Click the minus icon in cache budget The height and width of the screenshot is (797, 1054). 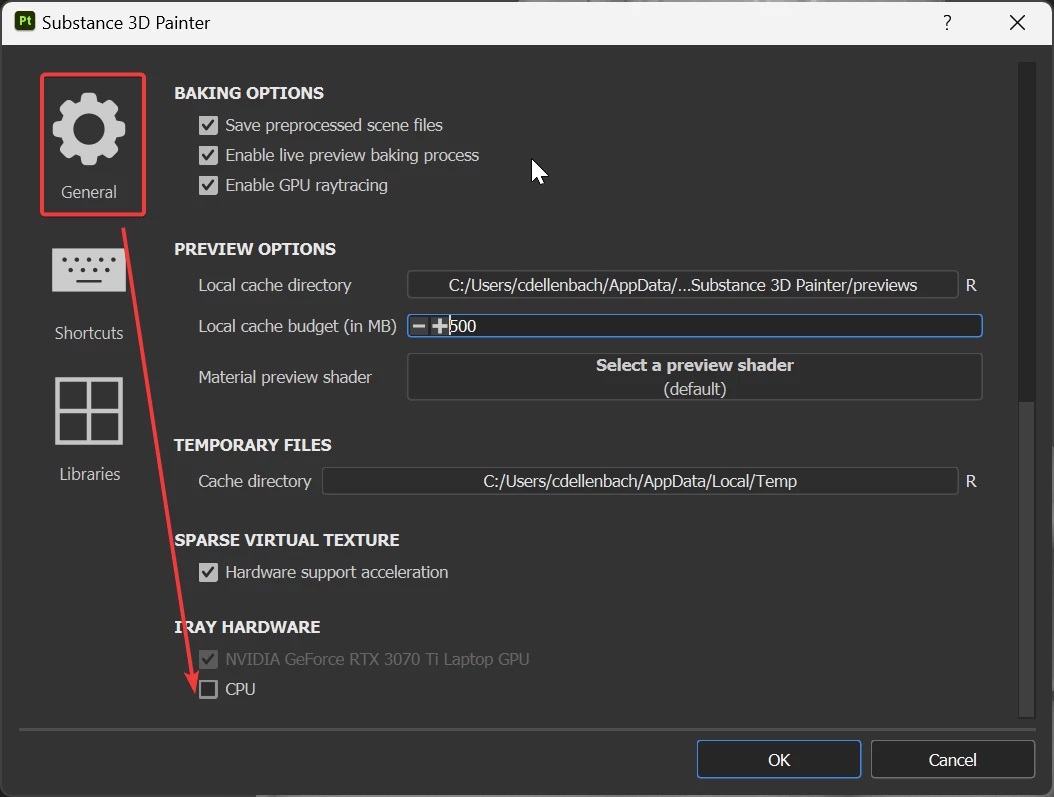(x=419, y=326)
